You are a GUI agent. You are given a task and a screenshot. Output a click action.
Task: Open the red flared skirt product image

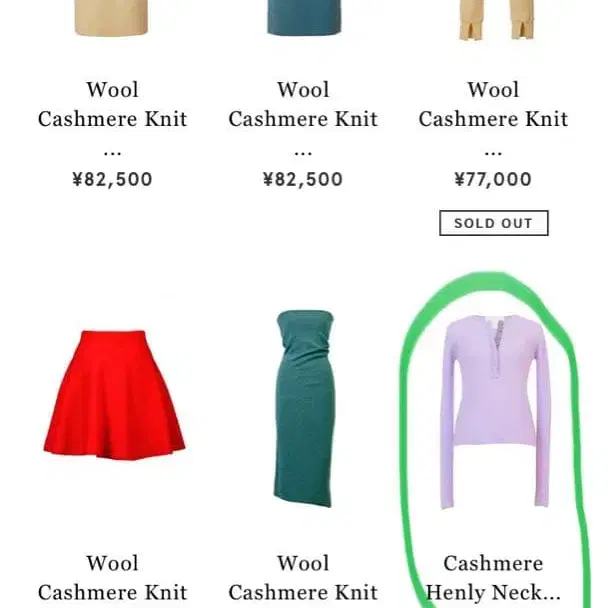click(114, 395)
